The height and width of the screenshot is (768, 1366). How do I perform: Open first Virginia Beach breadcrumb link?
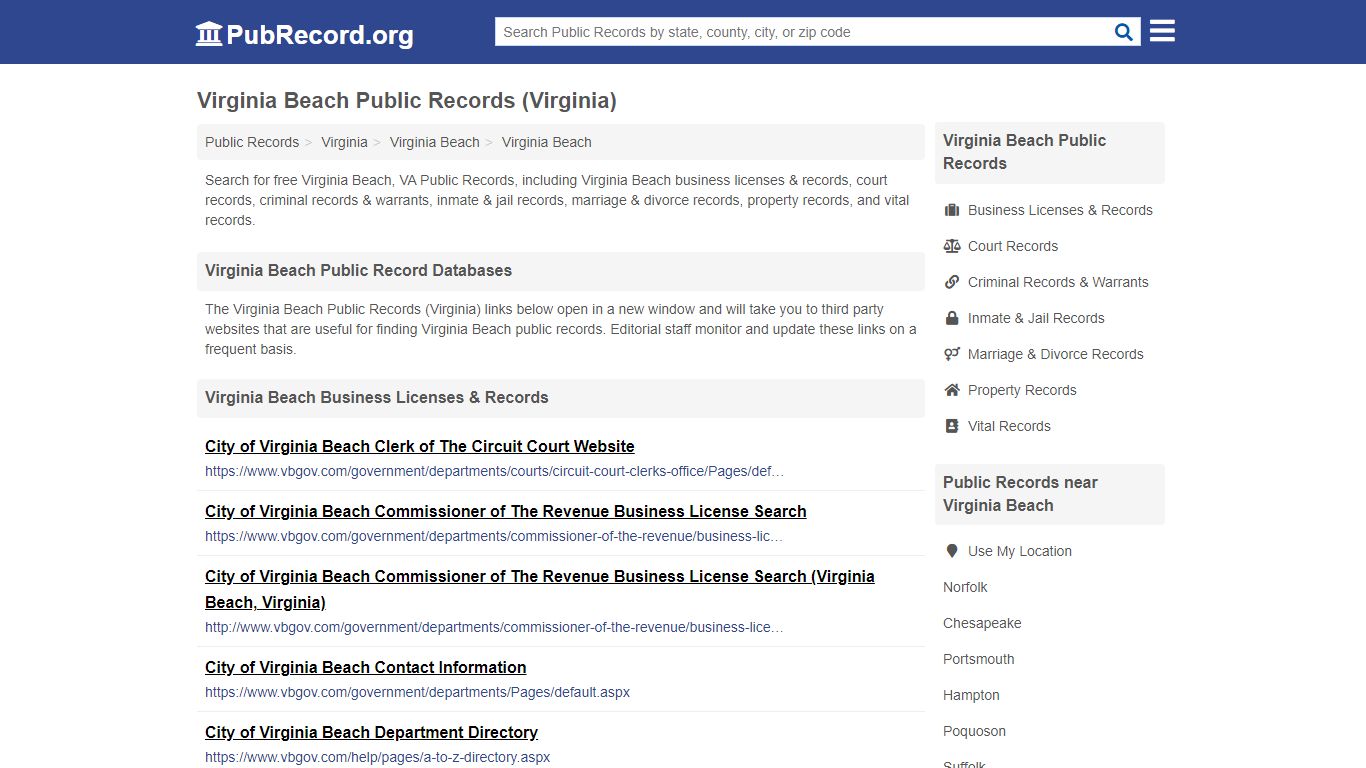pyautogui.click(x=435, y=142)
